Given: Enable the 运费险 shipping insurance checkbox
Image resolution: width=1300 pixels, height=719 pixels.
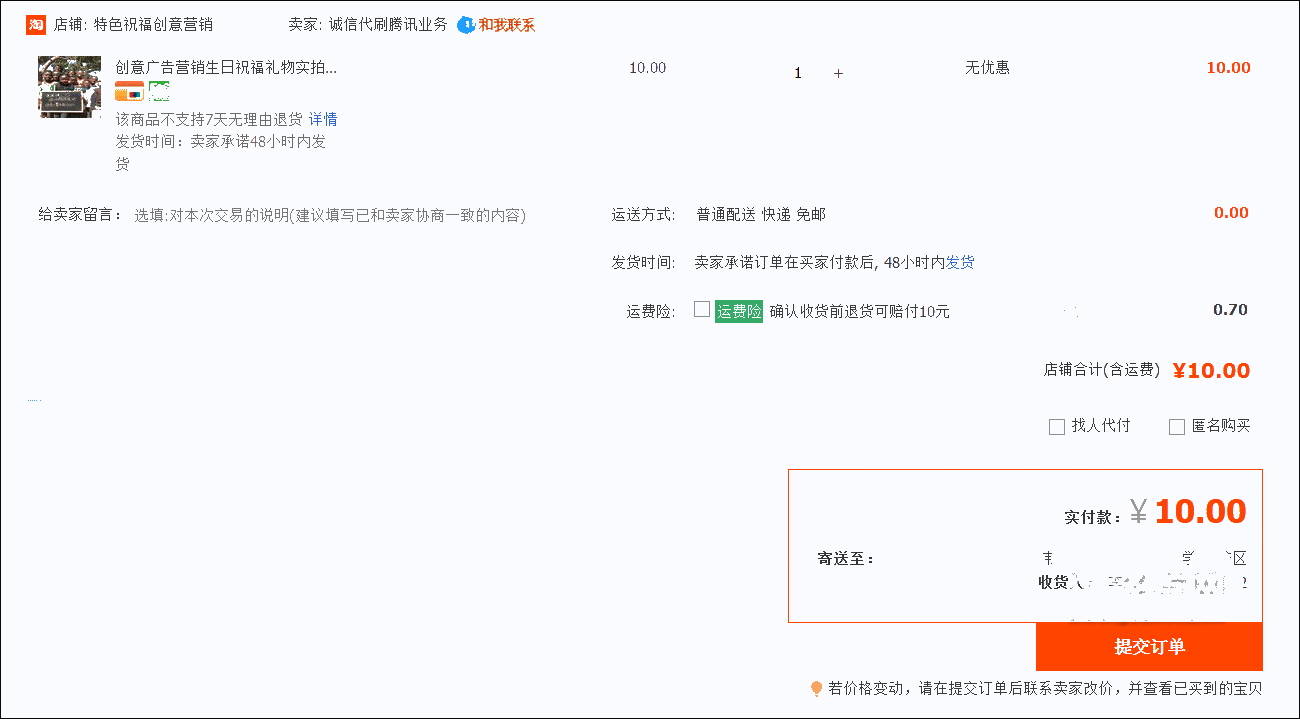Looking at the screenshot, I should [x=702, y=309].
